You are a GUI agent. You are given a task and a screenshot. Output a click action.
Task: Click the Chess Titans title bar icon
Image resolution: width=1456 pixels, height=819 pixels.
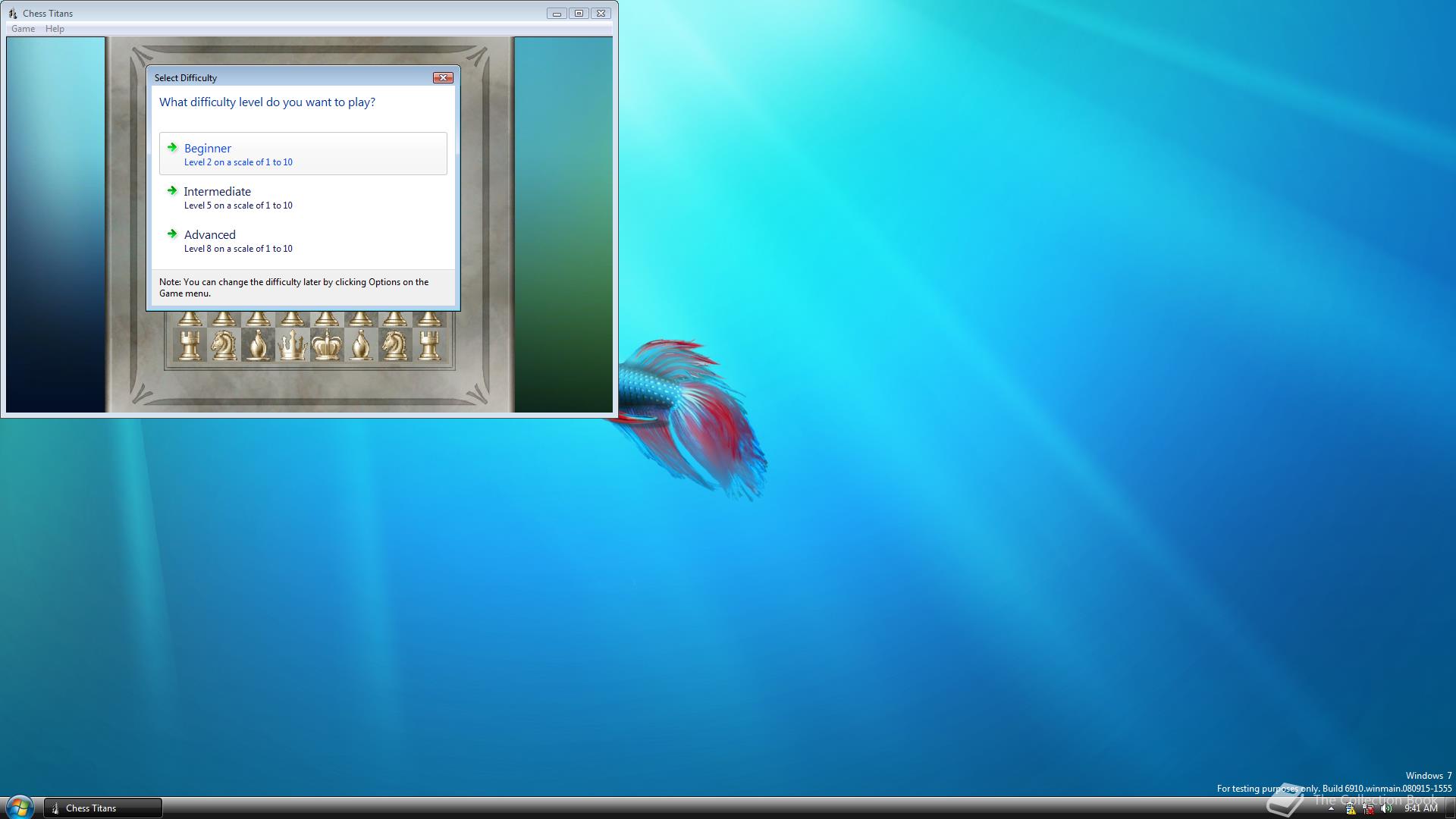[13, 13]
